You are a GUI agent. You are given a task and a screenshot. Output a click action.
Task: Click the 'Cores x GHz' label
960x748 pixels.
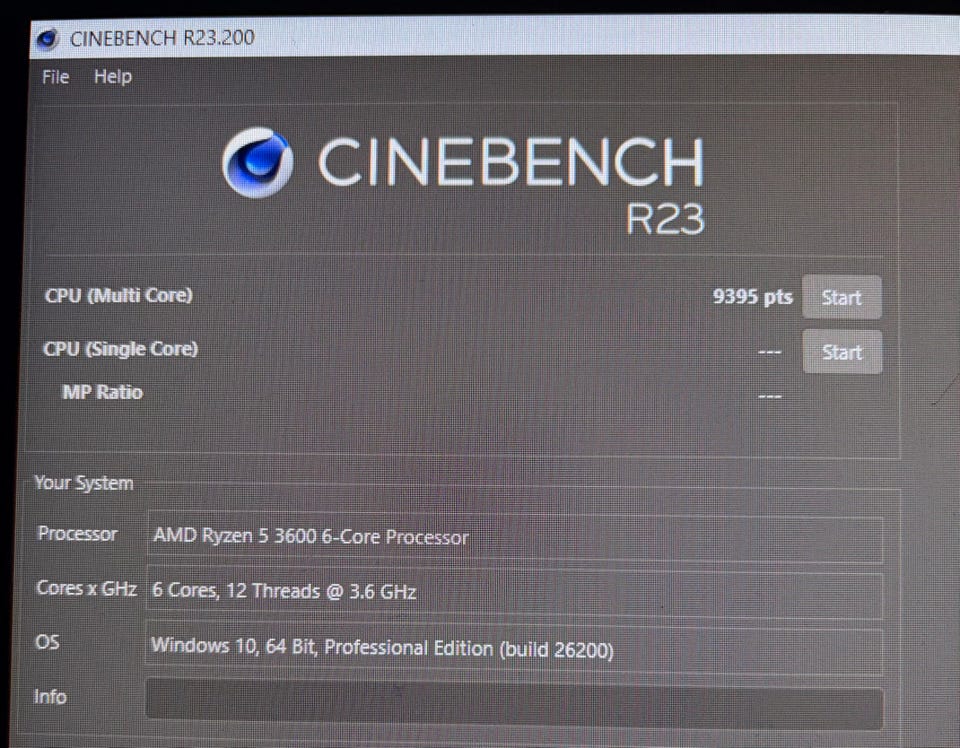(86, 588)
